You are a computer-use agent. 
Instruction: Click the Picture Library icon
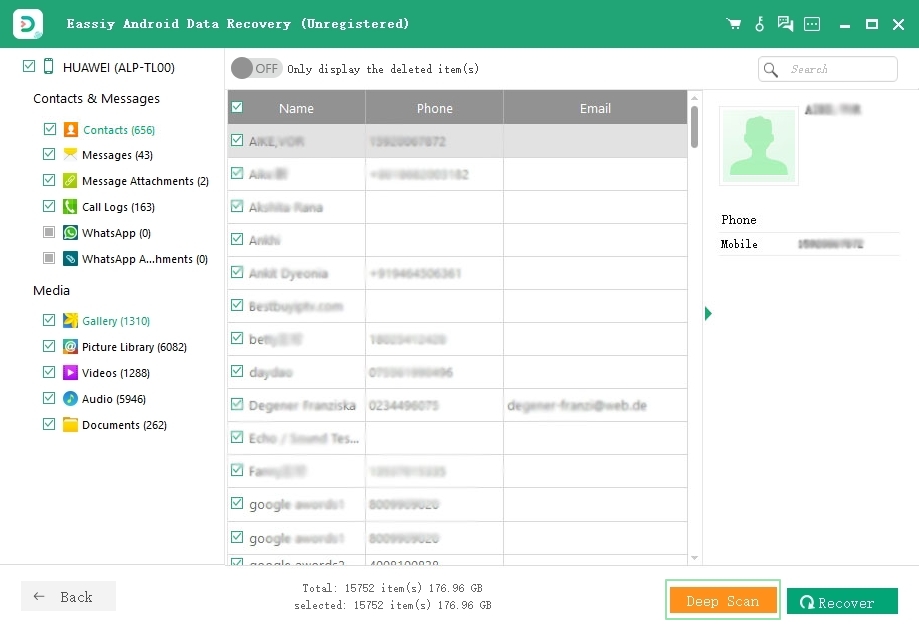(70, 346)
